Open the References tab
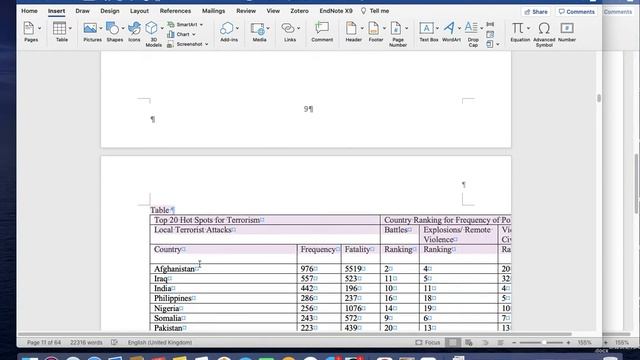This screenshot has height=360, width=640. (x=175, y=11)
